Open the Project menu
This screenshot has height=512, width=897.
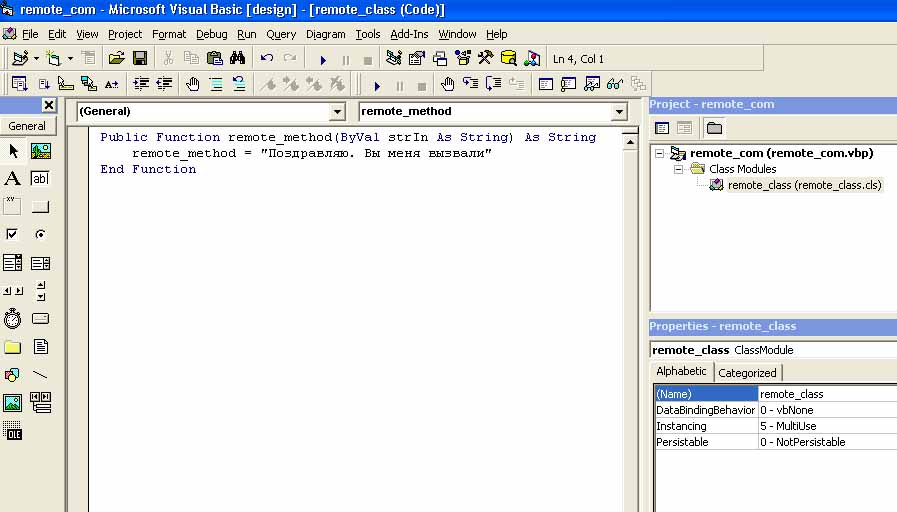click(125, 34)
